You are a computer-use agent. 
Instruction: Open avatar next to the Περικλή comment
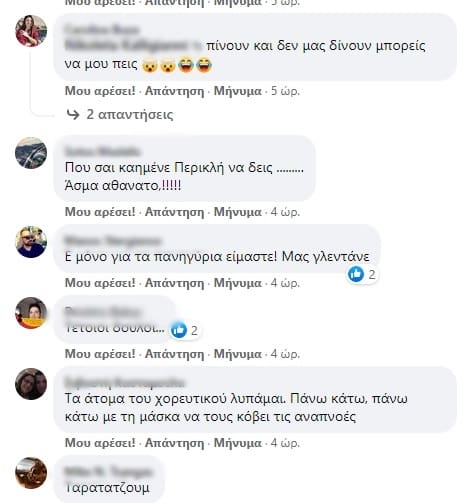[31, 153]
